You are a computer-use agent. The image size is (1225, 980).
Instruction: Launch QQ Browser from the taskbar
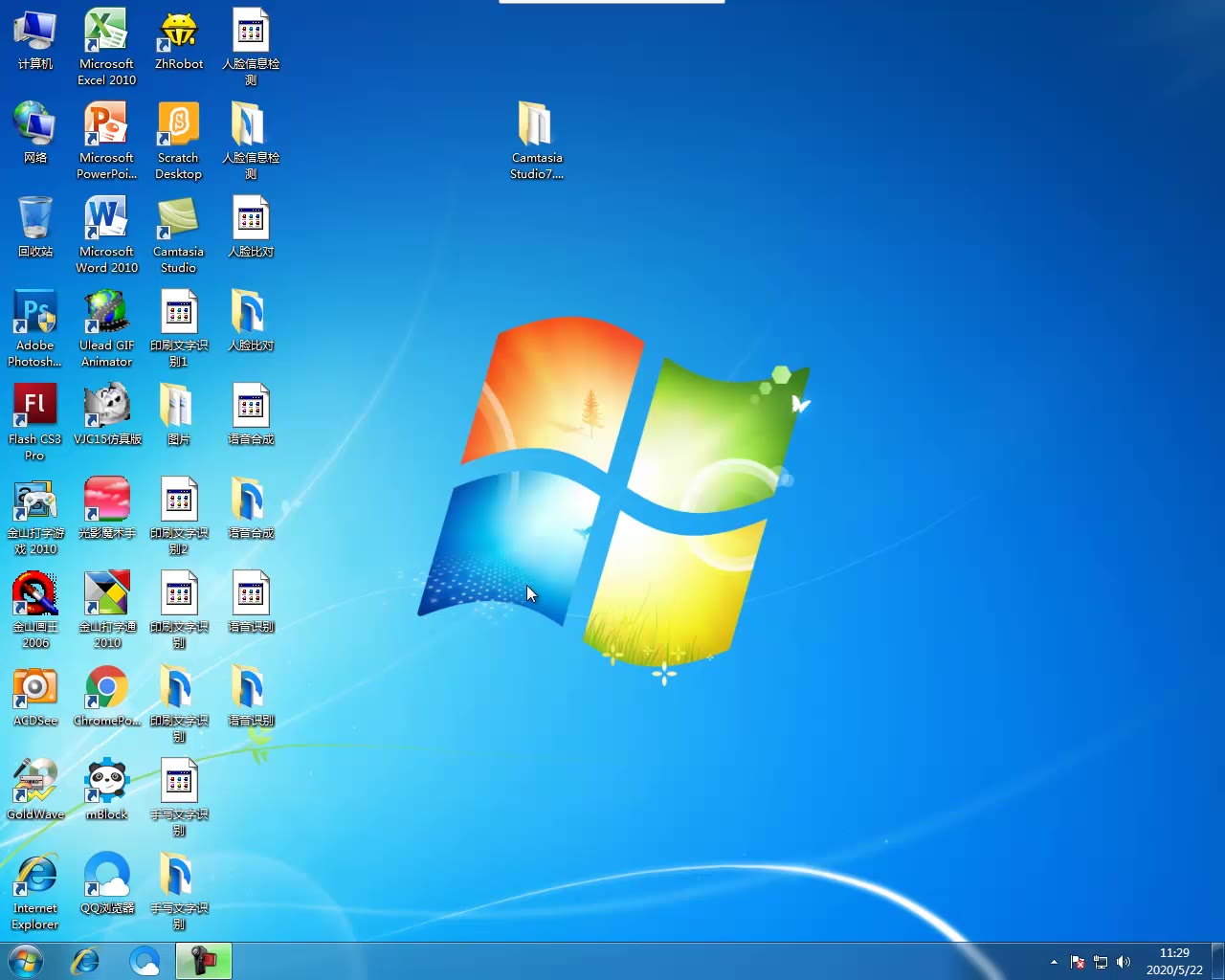[x=145, y=961]
